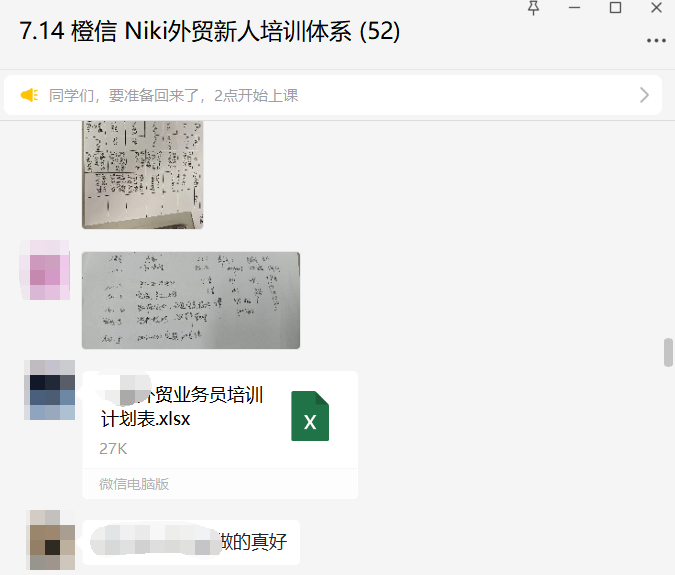View the whiteboard grid photo thumbnail
The width and height of the screenshot is (675, 575).
[142, 174]
